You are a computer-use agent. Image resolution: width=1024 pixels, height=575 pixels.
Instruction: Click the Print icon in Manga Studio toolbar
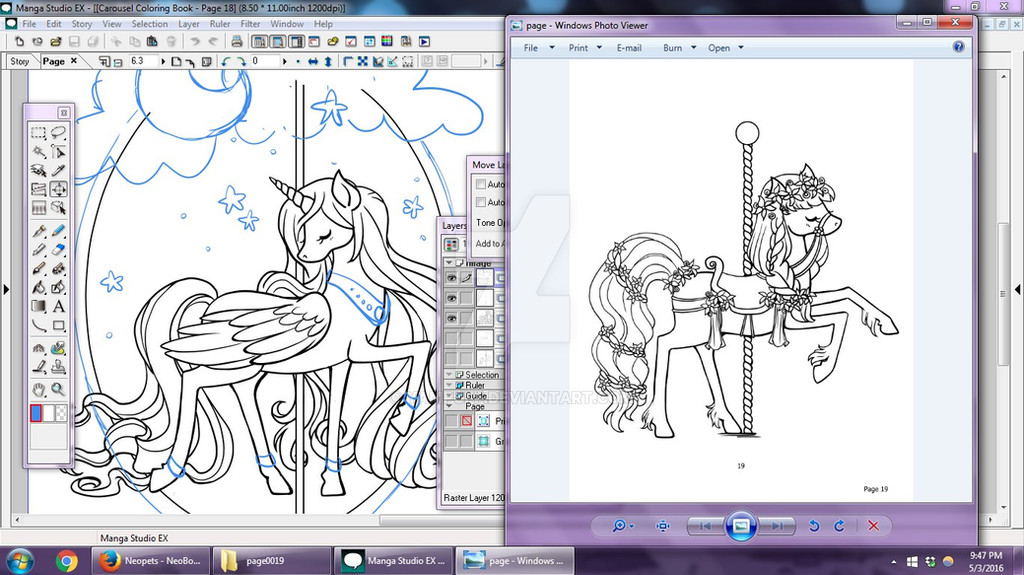pos(236,41)
